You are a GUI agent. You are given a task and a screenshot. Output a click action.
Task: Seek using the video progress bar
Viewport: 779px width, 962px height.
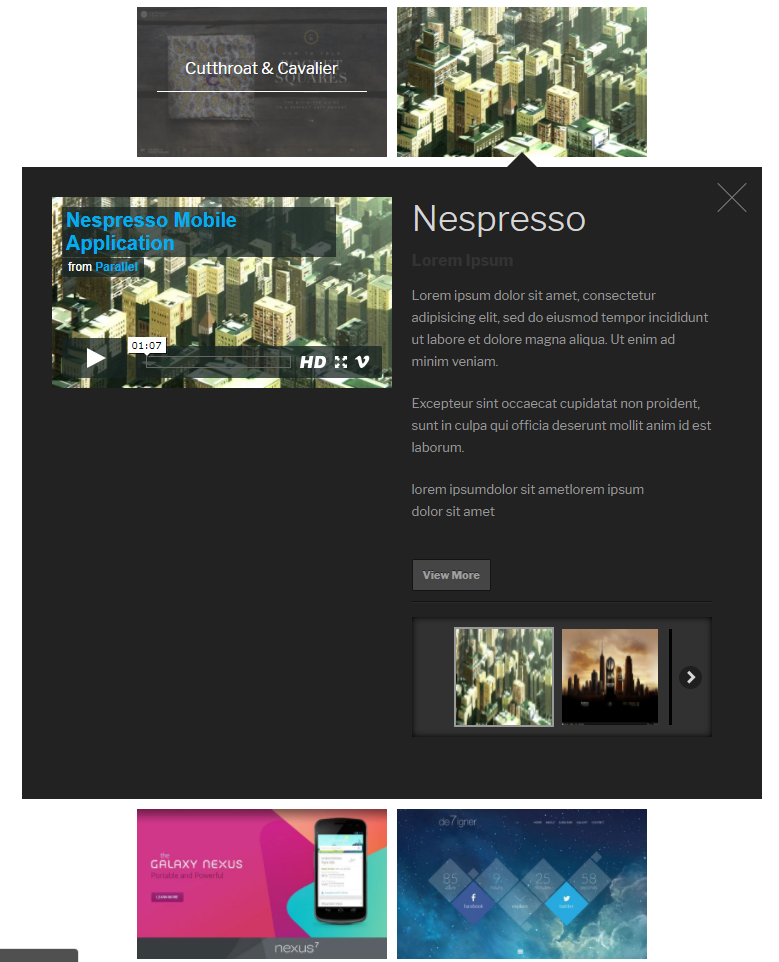pos(218,362)
